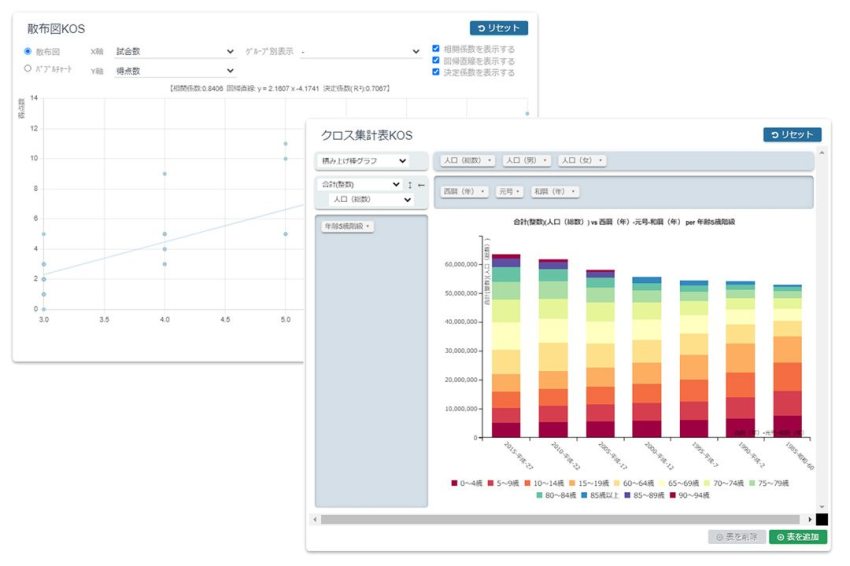Click the 0〜4歳 legend color swatch
850x566 pixels.
(x=455, y=484)
